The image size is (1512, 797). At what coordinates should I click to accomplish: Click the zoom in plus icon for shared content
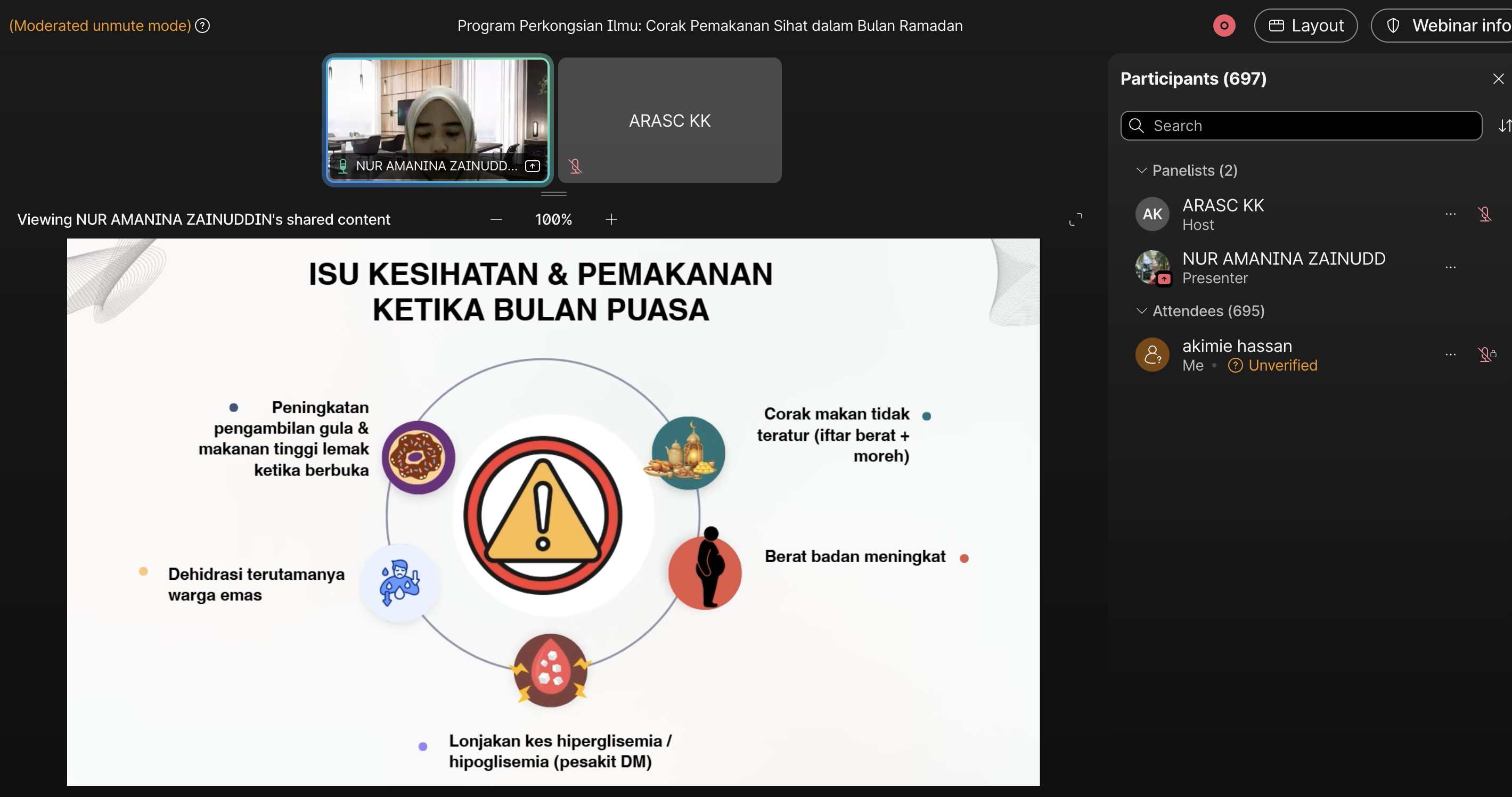pos(610,219)
